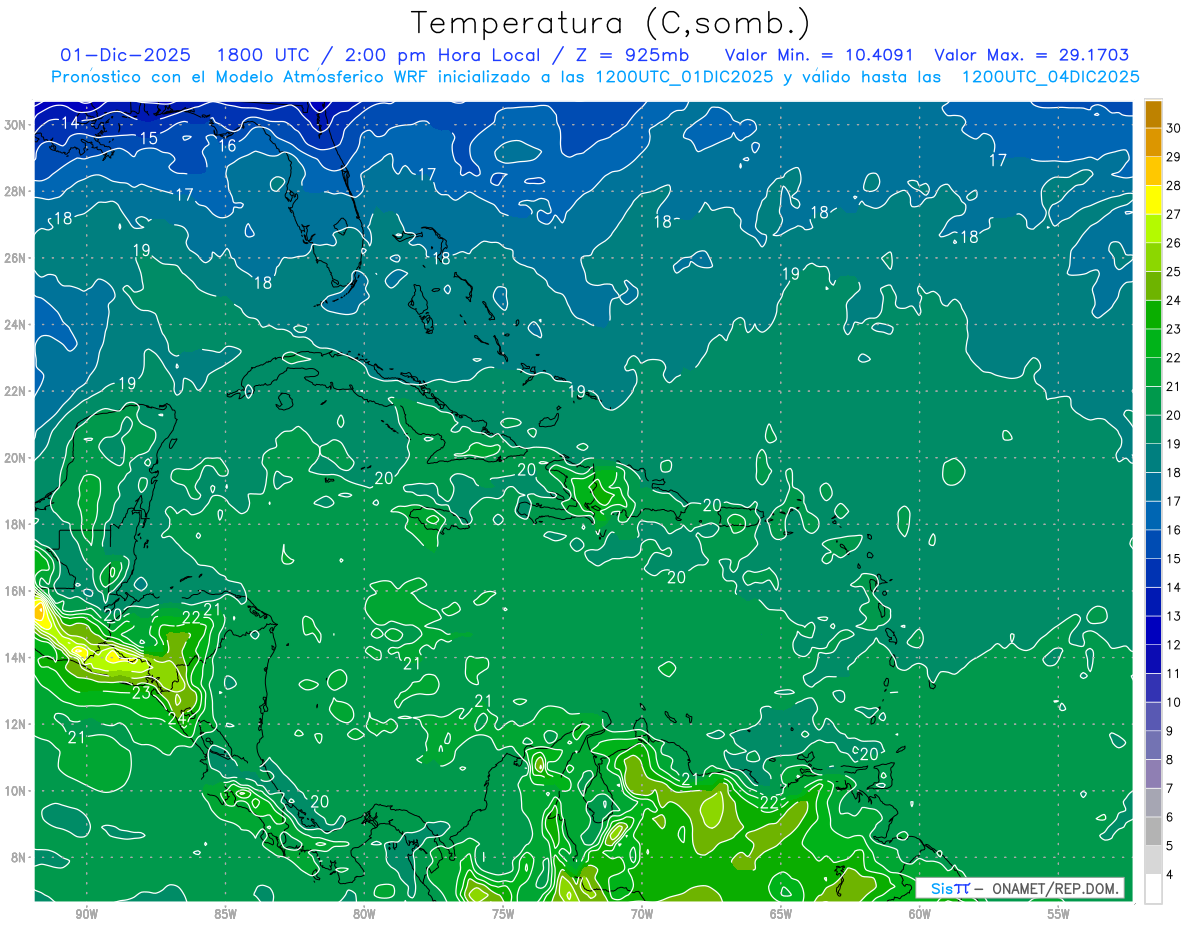The image size is (1200, 927).
Task: Click the longitude axis label "85W"
Action: [225, 914]
